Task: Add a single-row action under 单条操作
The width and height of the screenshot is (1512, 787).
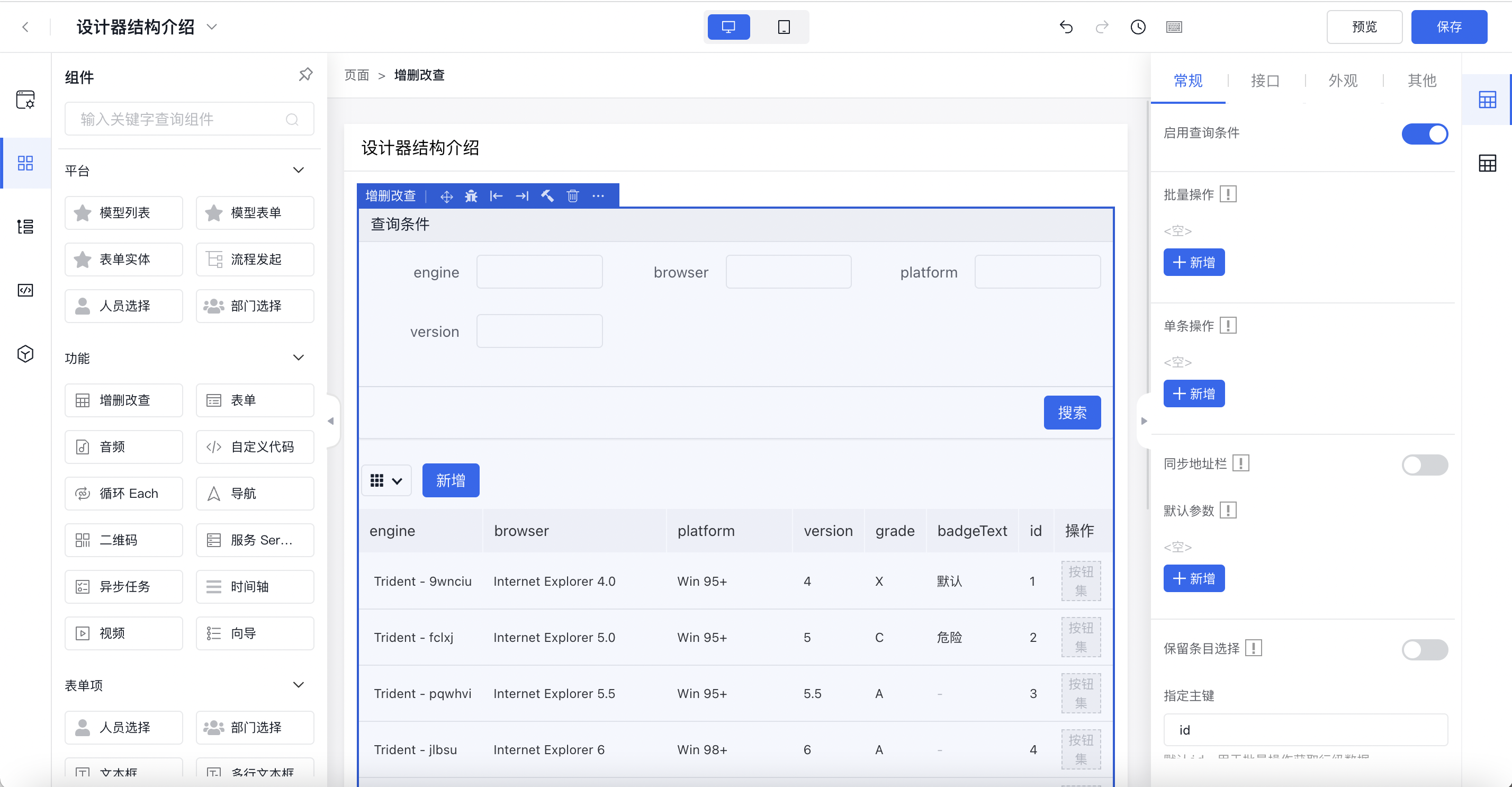Action: [x=1194, y=394]
